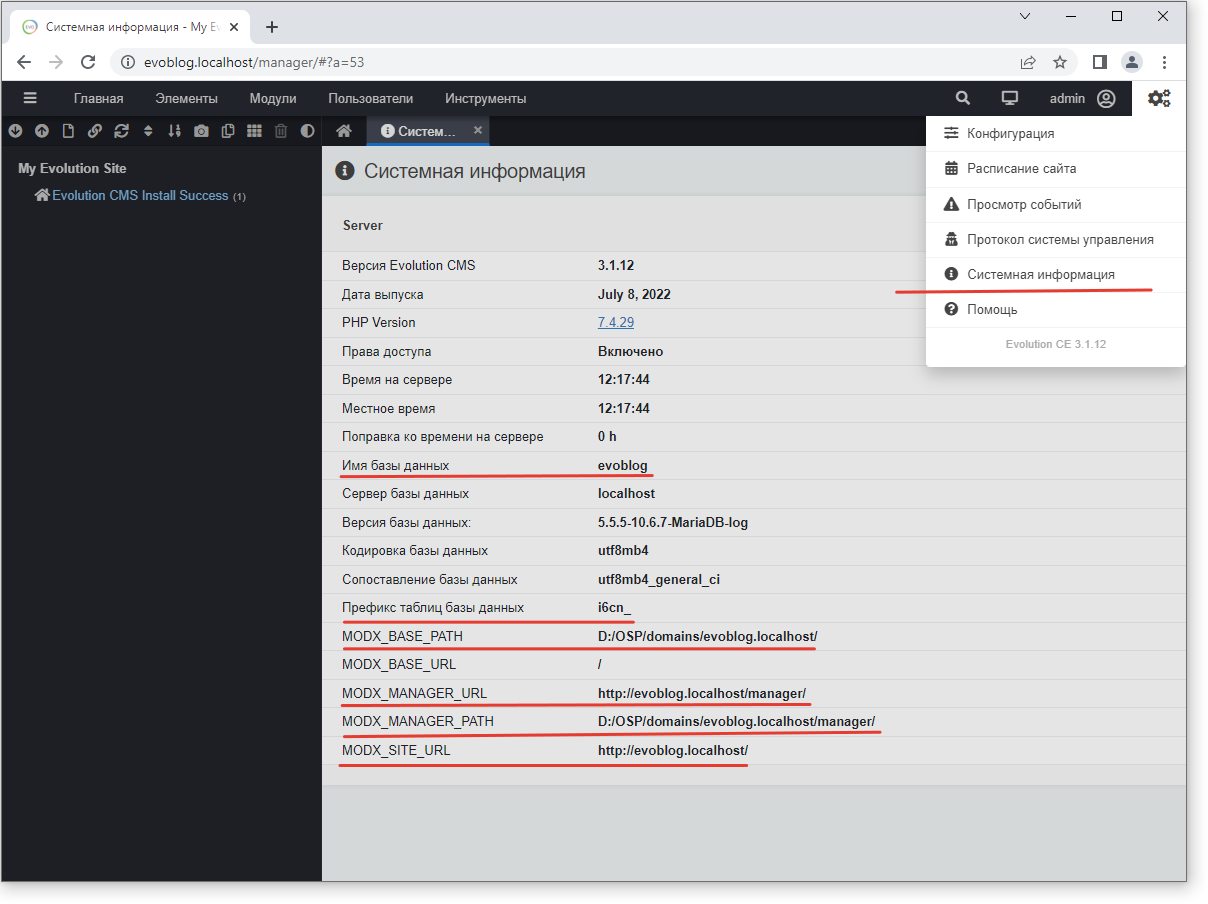Screen dimensions: 1208x904
Task: Select Конфигурация from the system menu
Action: [1010, 133]
